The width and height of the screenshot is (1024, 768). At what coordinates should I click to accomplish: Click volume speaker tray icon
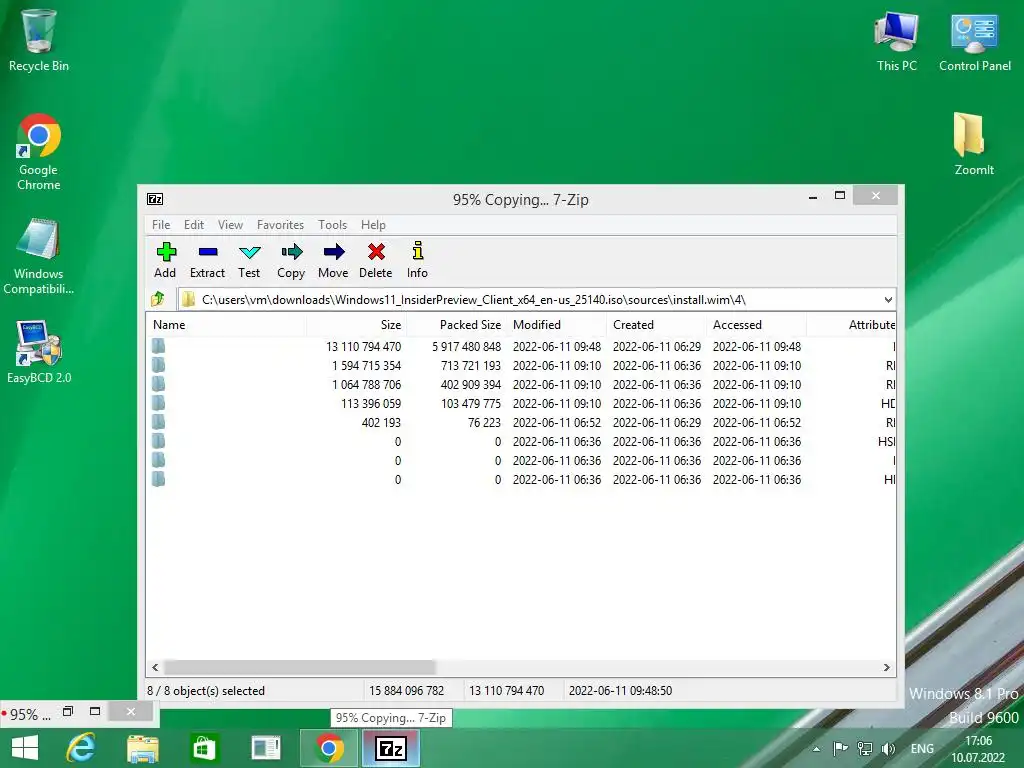(888, 748)
